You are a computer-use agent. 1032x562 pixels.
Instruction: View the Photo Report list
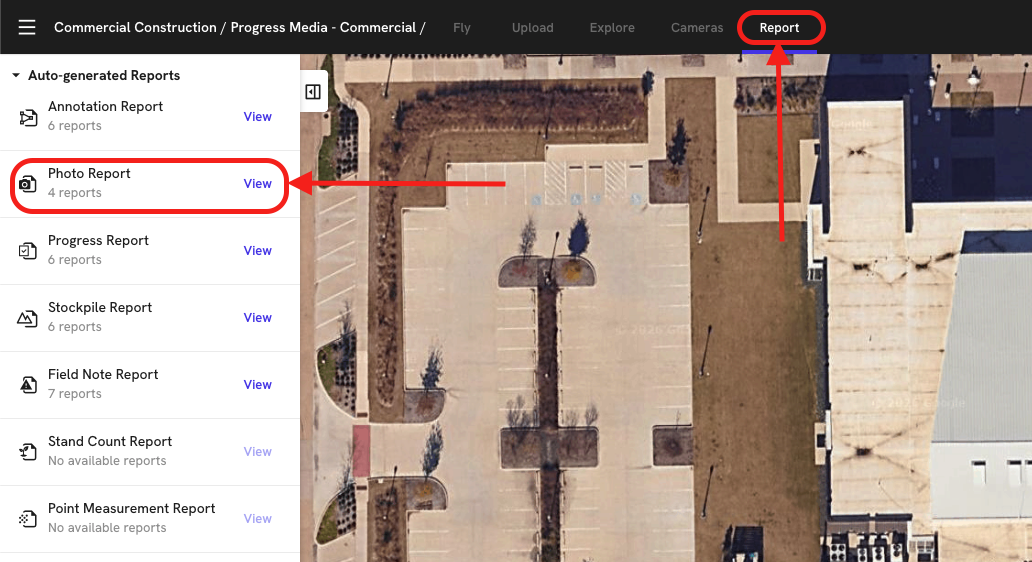(x=257, y=184)
